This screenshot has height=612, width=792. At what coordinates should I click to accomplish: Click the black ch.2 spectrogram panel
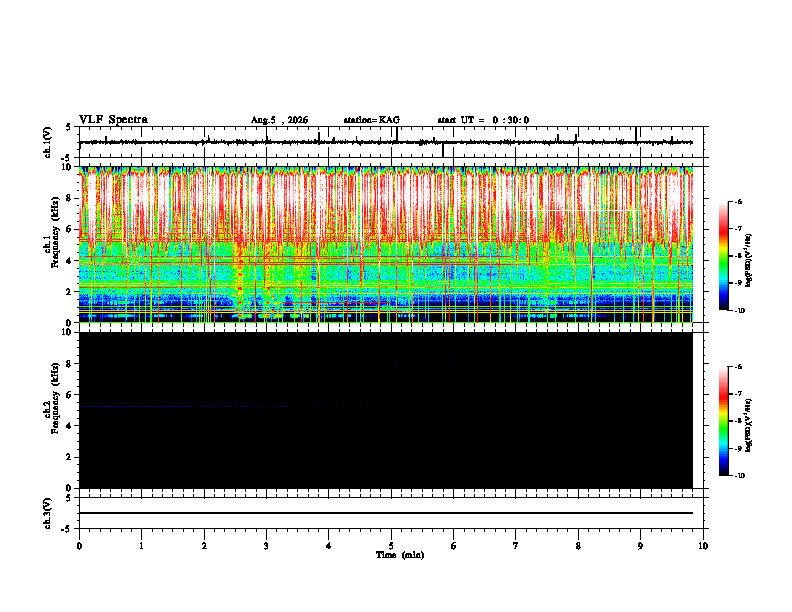tap(386, 410)
